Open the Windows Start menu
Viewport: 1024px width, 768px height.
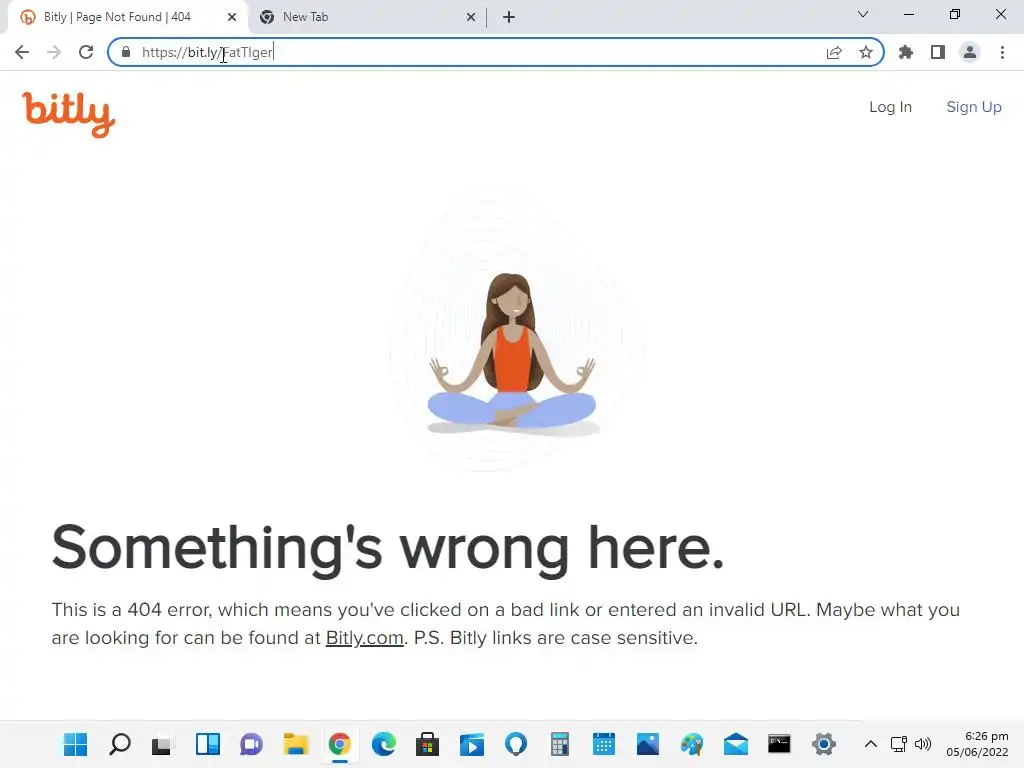(x=75, y=744)
